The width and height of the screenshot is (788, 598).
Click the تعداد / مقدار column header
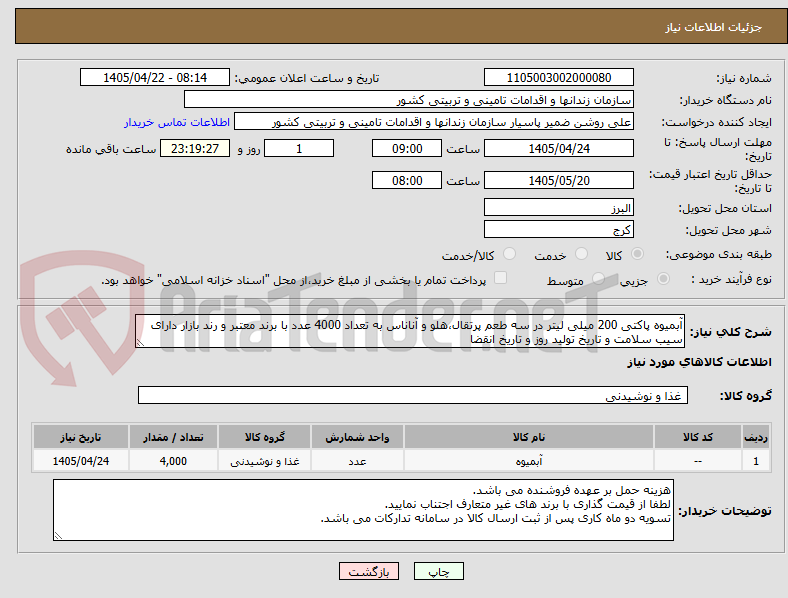[x=173, y=437]
